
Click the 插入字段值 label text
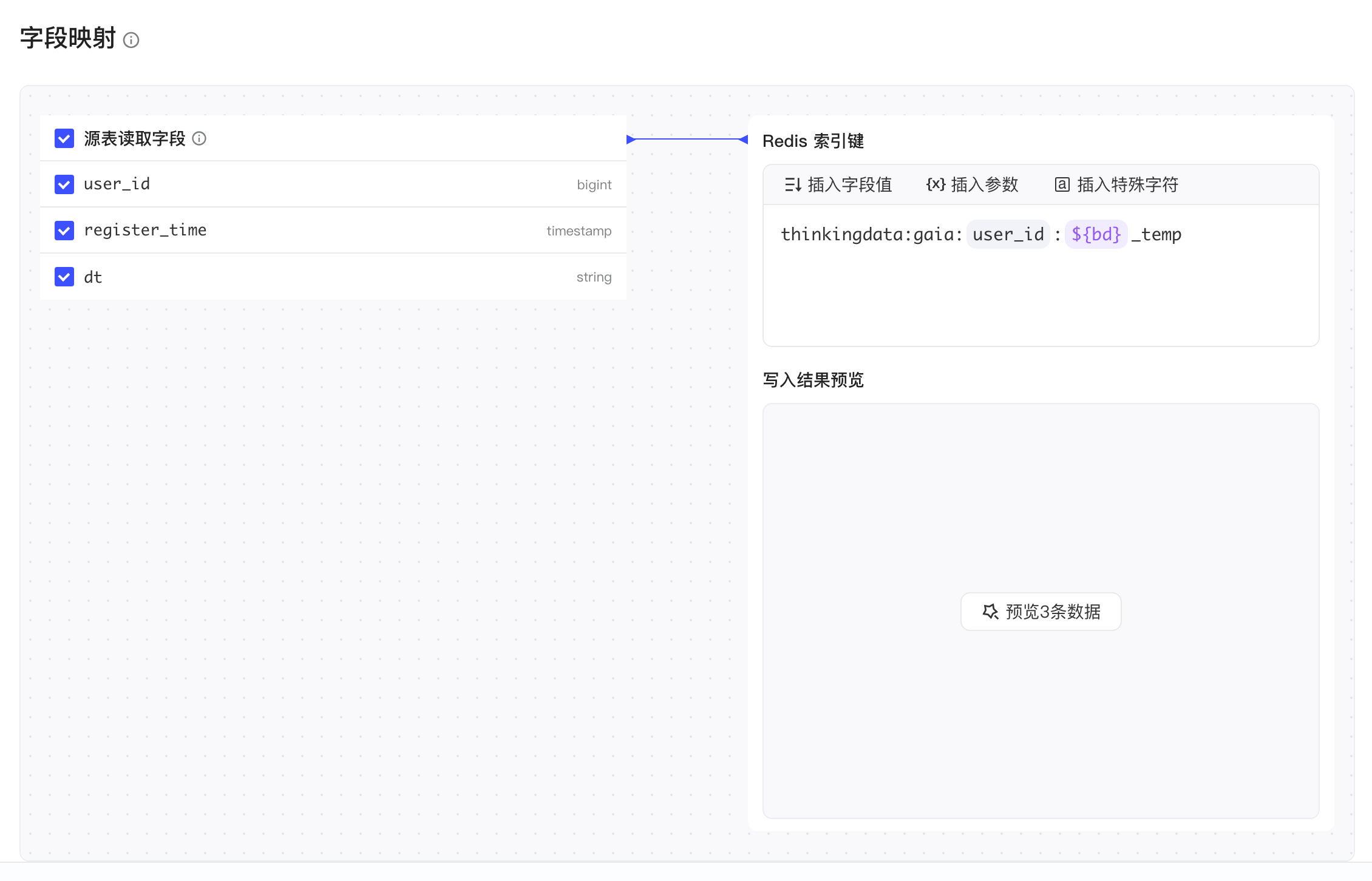[x=850, y=184]
